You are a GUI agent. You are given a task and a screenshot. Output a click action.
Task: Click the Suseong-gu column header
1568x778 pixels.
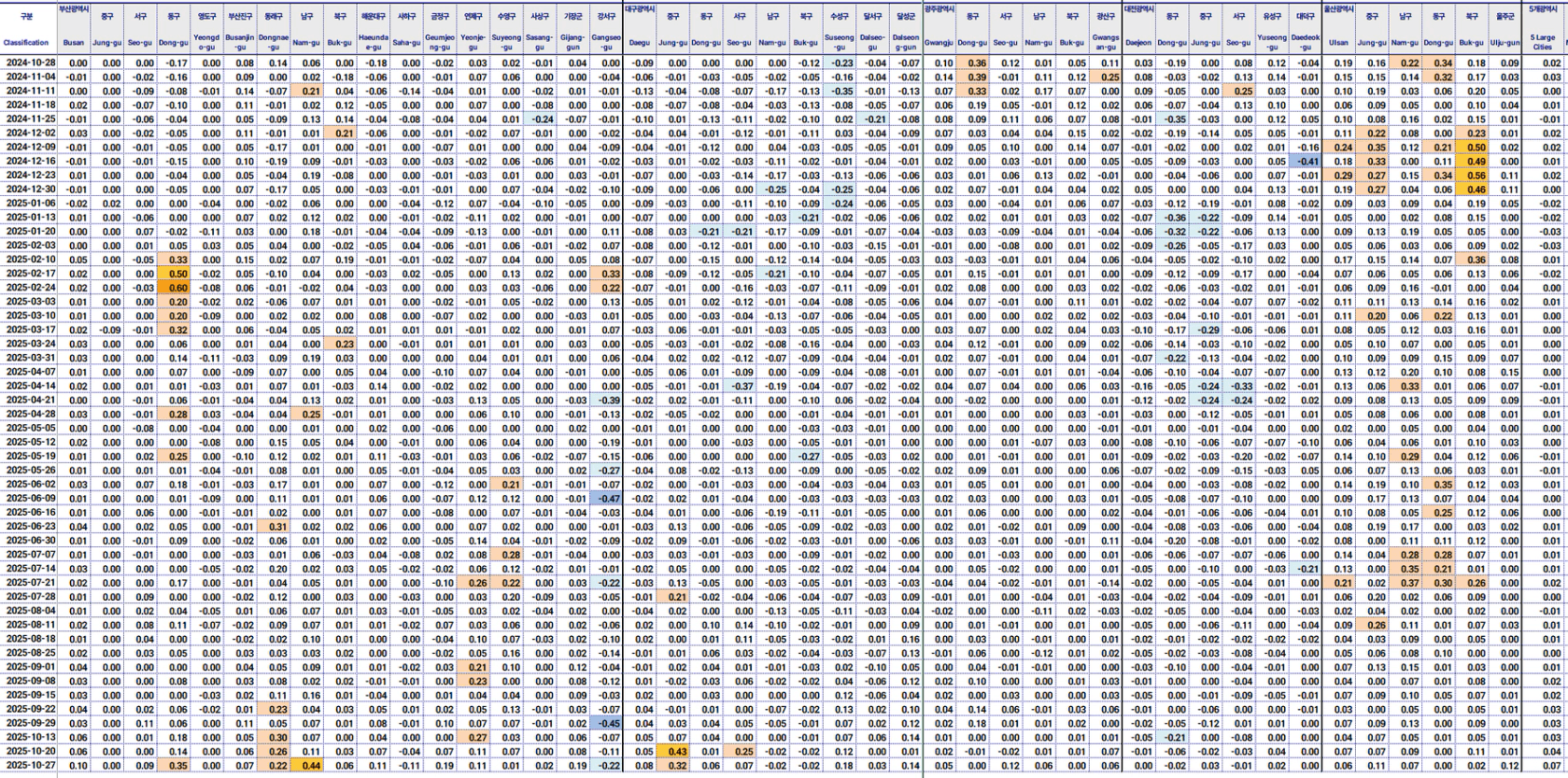tap(840, 42)
